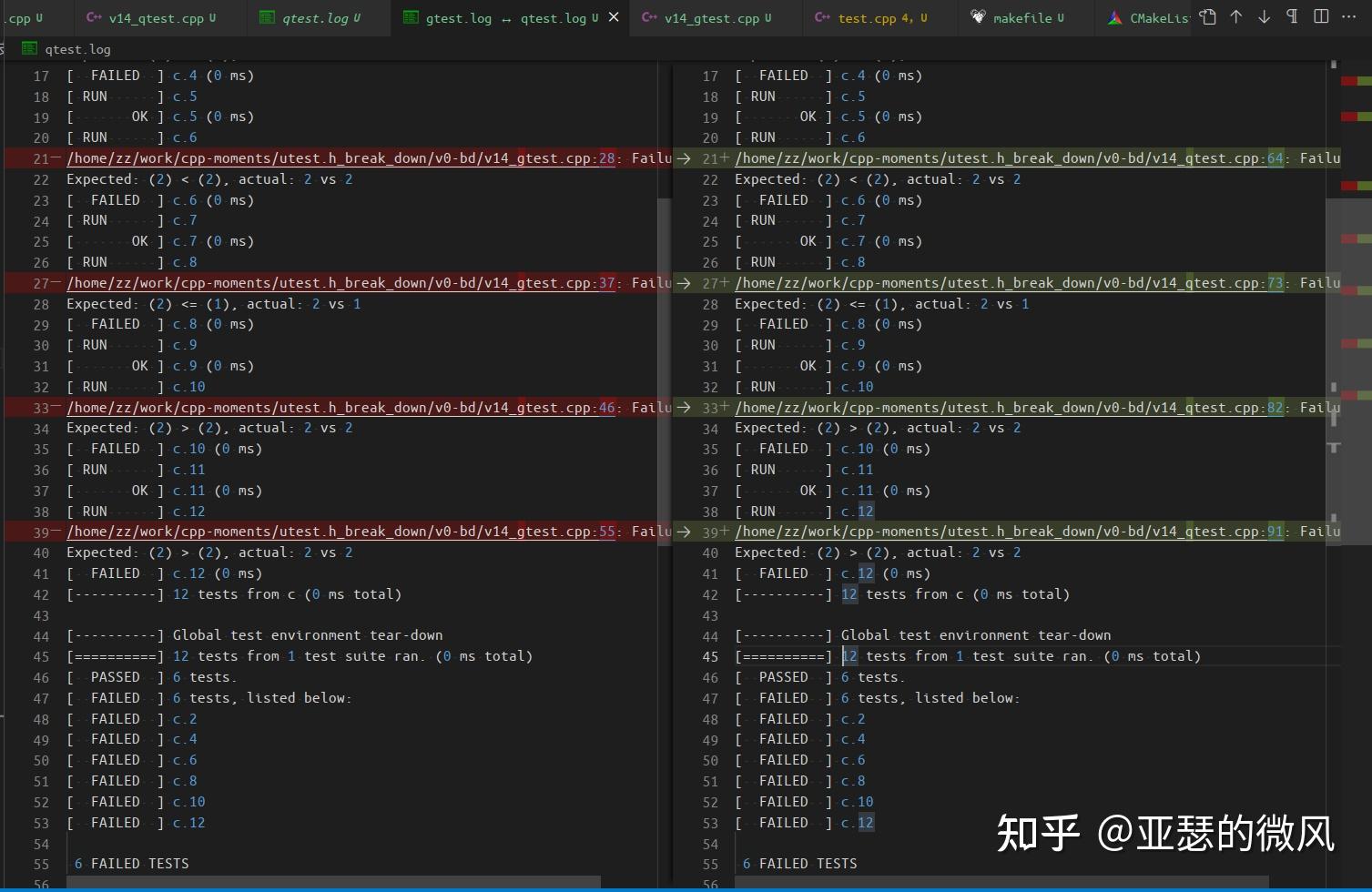Image resolution: width=1372 pixels, height=892 pixels.
Task: Open the More Actions ellipsis menu
Action: tap(1349, 17)
